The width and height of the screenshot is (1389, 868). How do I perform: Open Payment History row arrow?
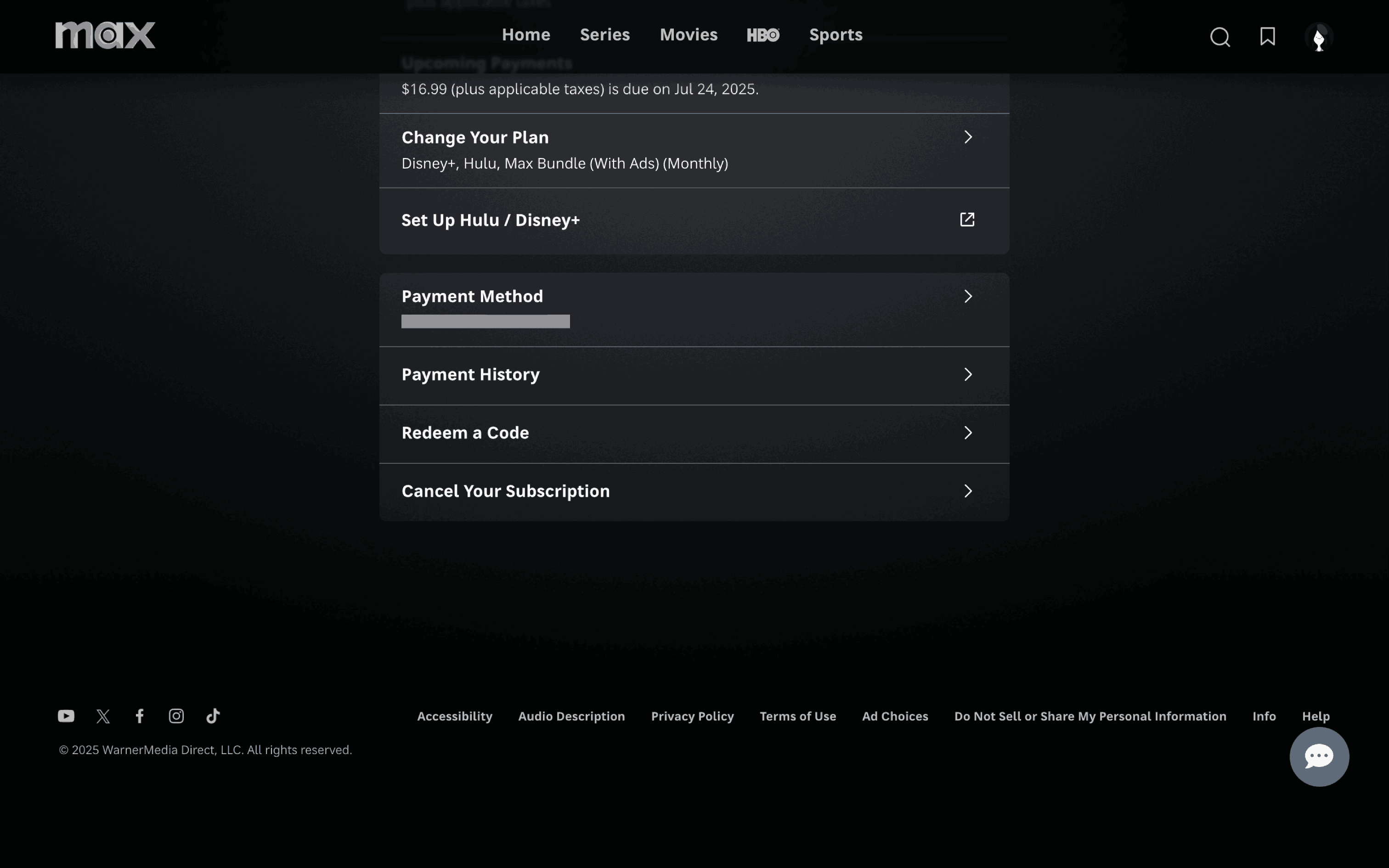pos(968,374)
